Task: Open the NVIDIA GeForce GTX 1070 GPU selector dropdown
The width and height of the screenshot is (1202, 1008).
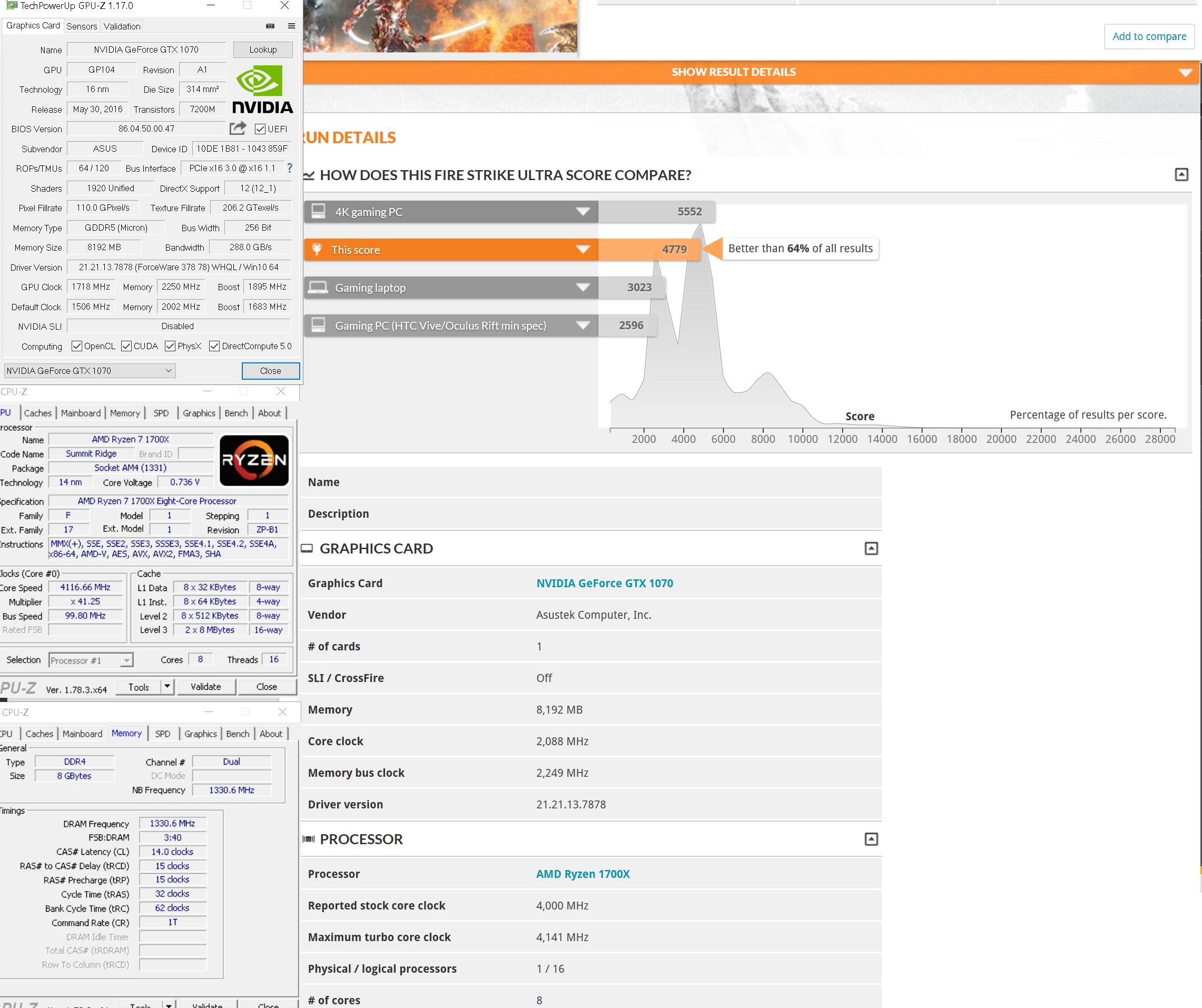Action: pos(90,371)
